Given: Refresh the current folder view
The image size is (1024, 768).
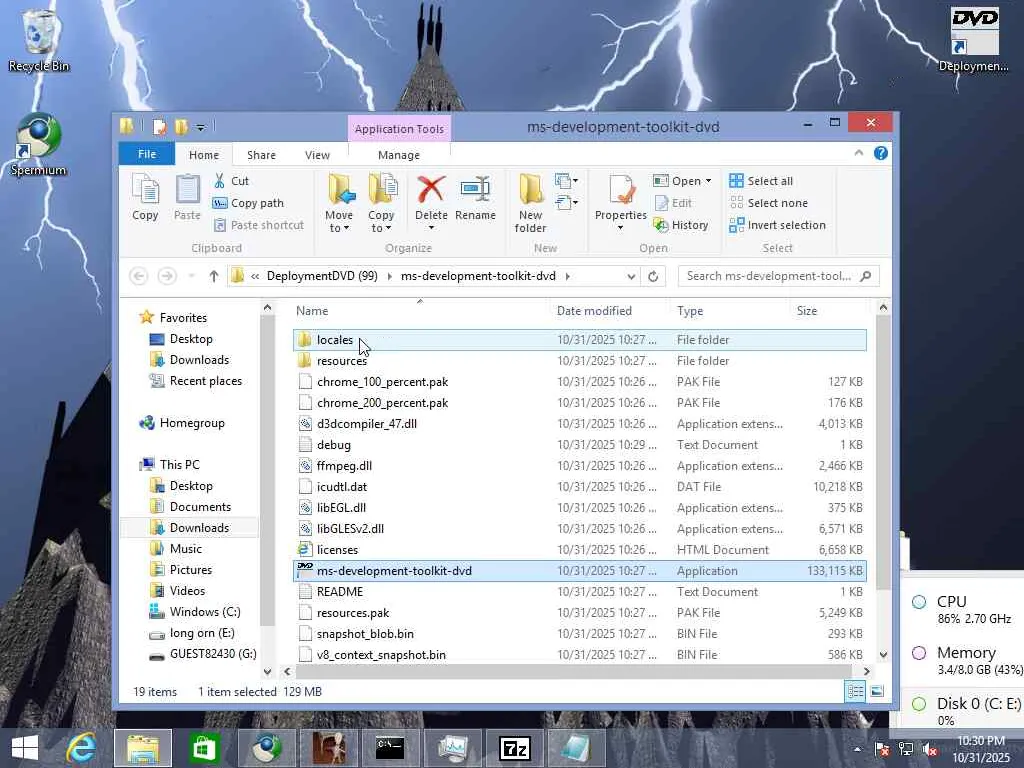Looking at the screenshot, I should 653,276.
